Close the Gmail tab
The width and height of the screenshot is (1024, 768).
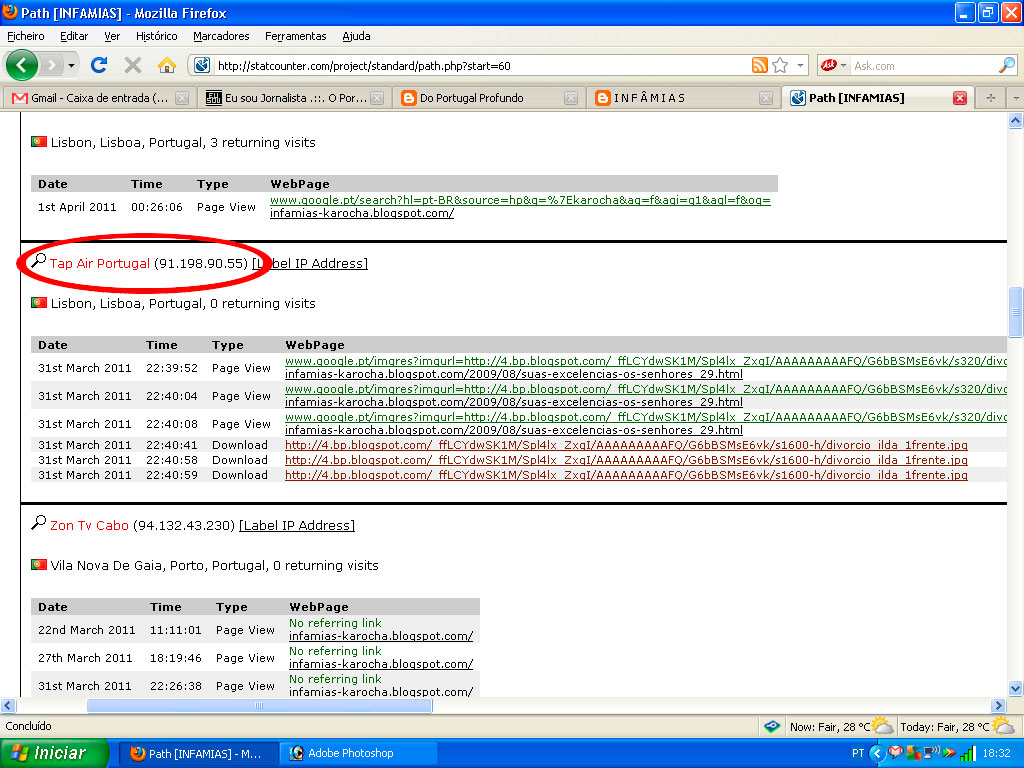(x=182, y=98)
